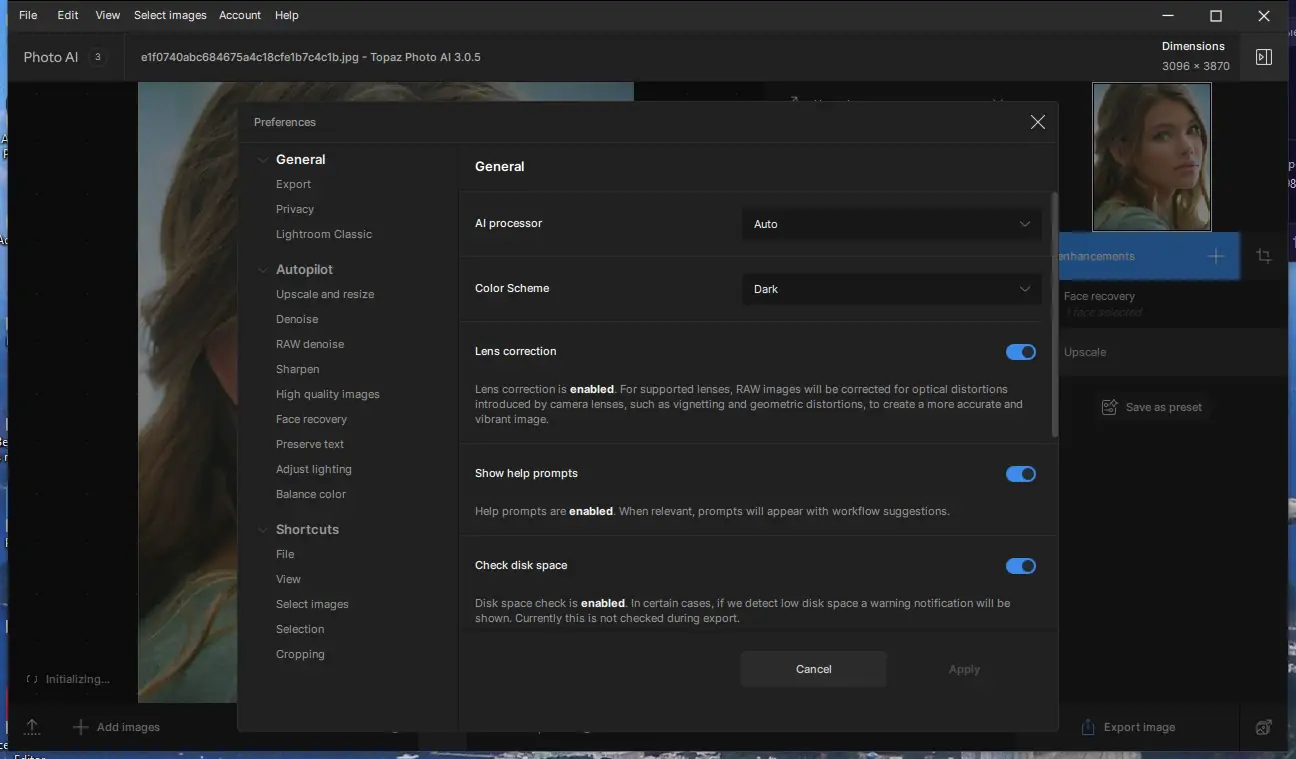Open Export preferences page
The width and height of the screenshot is (1296, 759).
(x=293, y=184)
